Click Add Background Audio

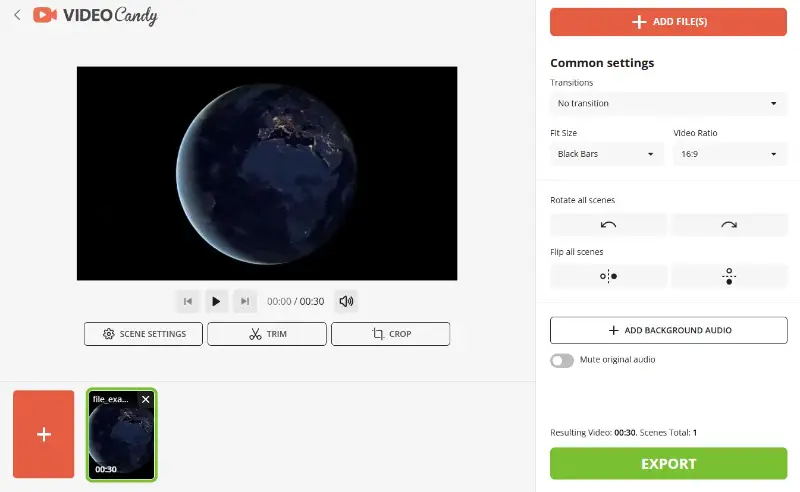click(668, 330)
